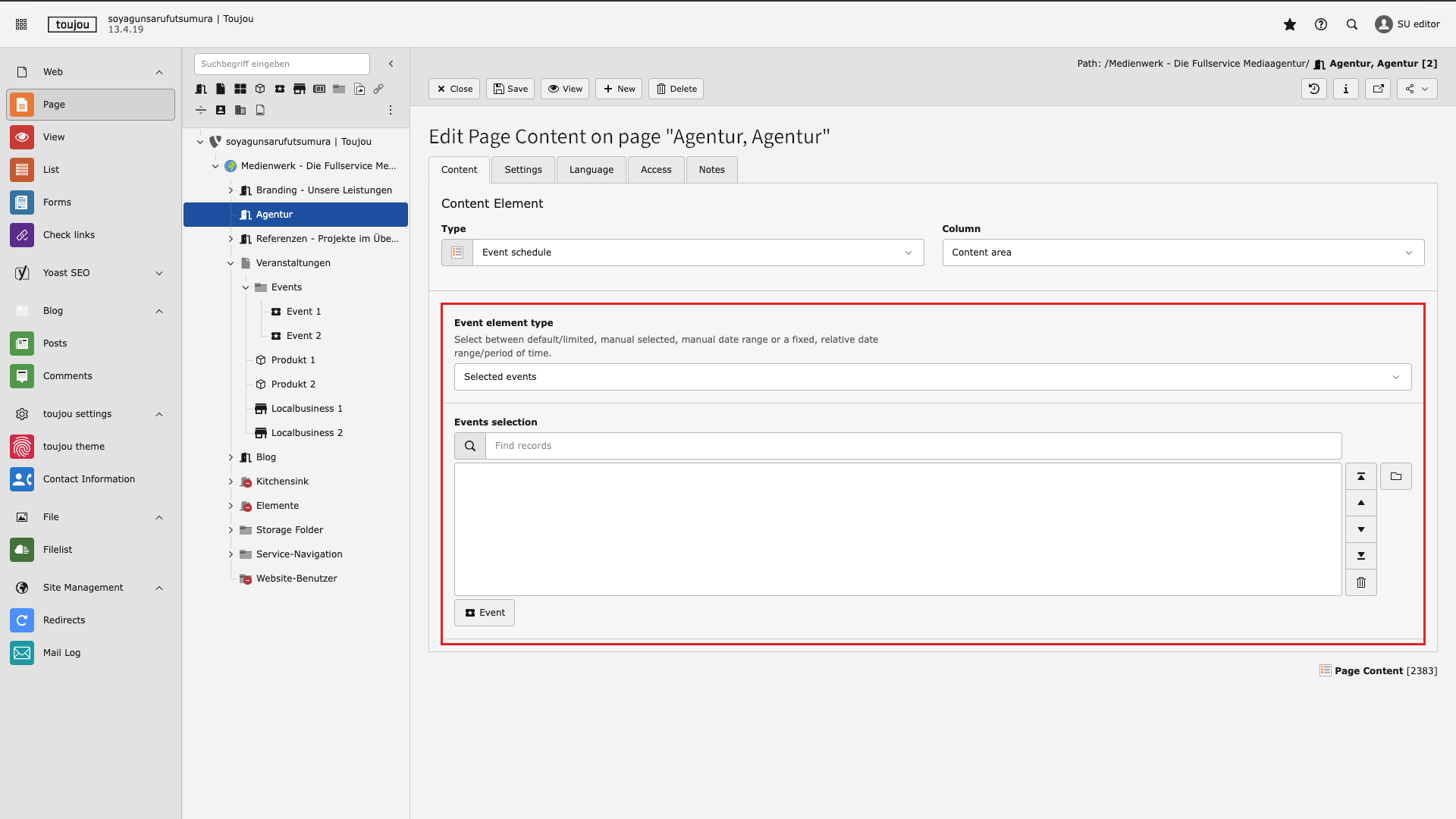Screen dimensions: 1456x819
Task: Open content in new window icon
Action: [x=1378, y=89]
